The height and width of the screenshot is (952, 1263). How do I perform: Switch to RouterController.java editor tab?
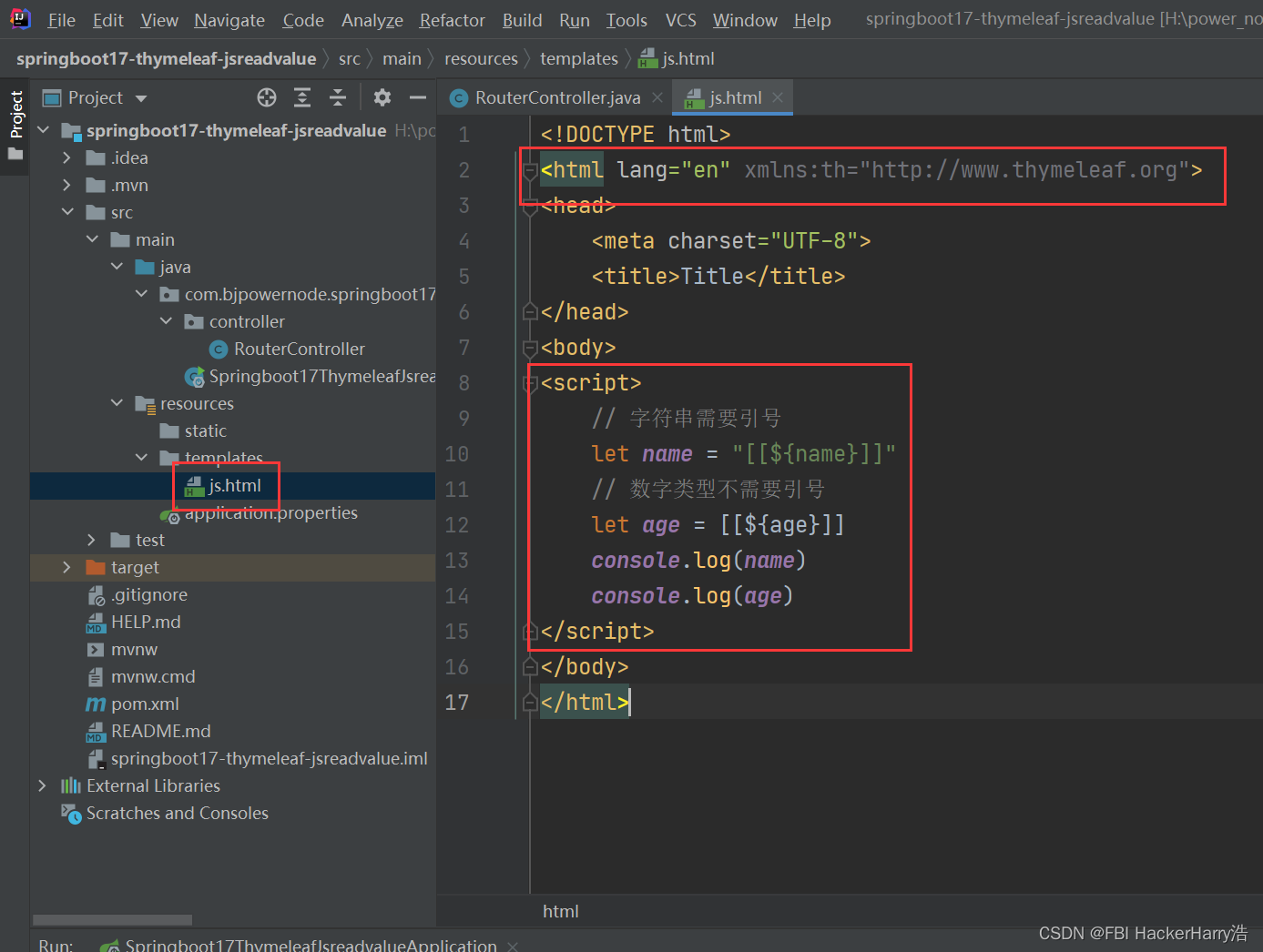(557, 97)
